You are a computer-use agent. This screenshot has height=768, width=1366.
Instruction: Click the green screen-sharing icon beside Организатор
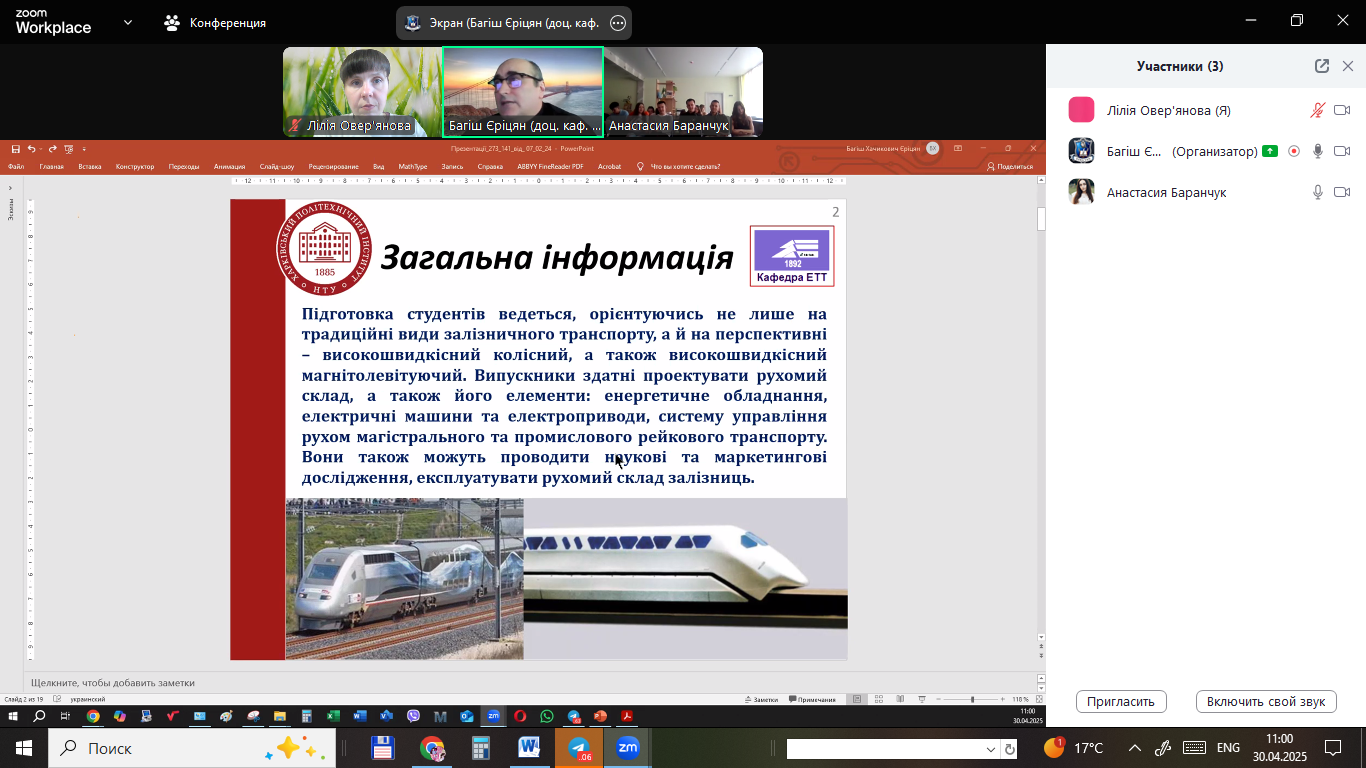click(1270, 151)
